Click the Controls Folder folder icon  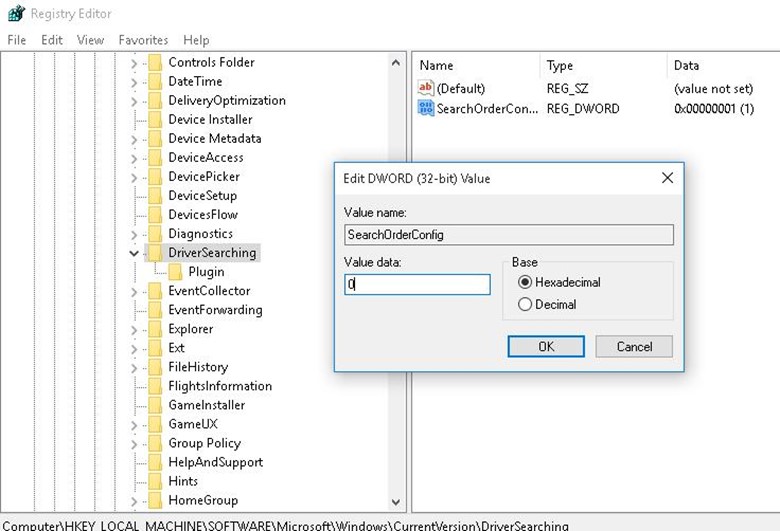pyautogui.click(x=155, y=62)
